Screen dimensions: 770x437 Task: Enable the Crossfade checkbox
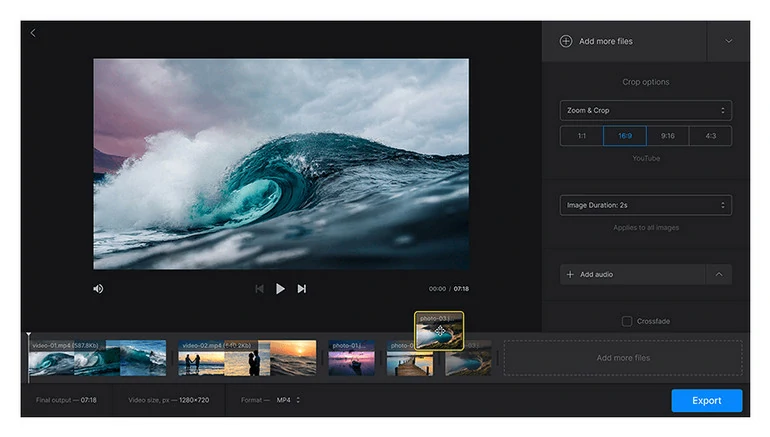point(627,321)
